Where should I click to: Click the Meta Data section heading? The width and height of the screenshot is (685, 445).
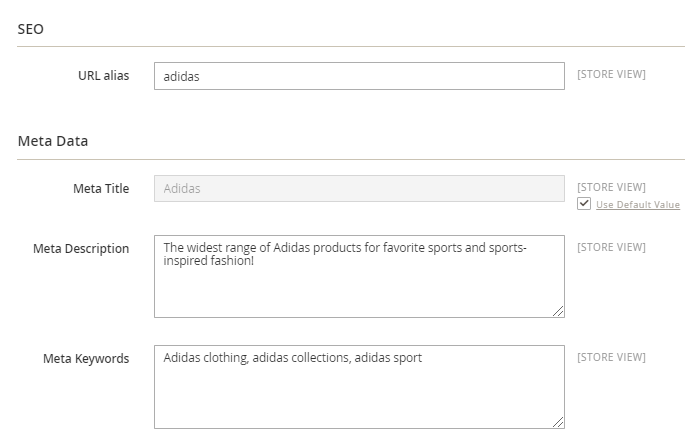(53, 141)
